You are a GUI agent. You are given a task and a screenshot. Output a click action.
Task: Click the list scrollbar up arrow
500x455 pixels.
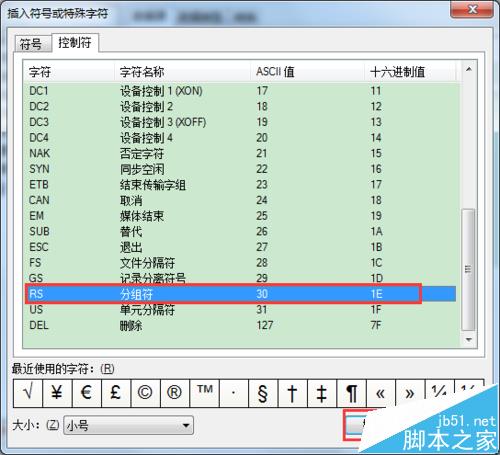click(x=469, y=69)
